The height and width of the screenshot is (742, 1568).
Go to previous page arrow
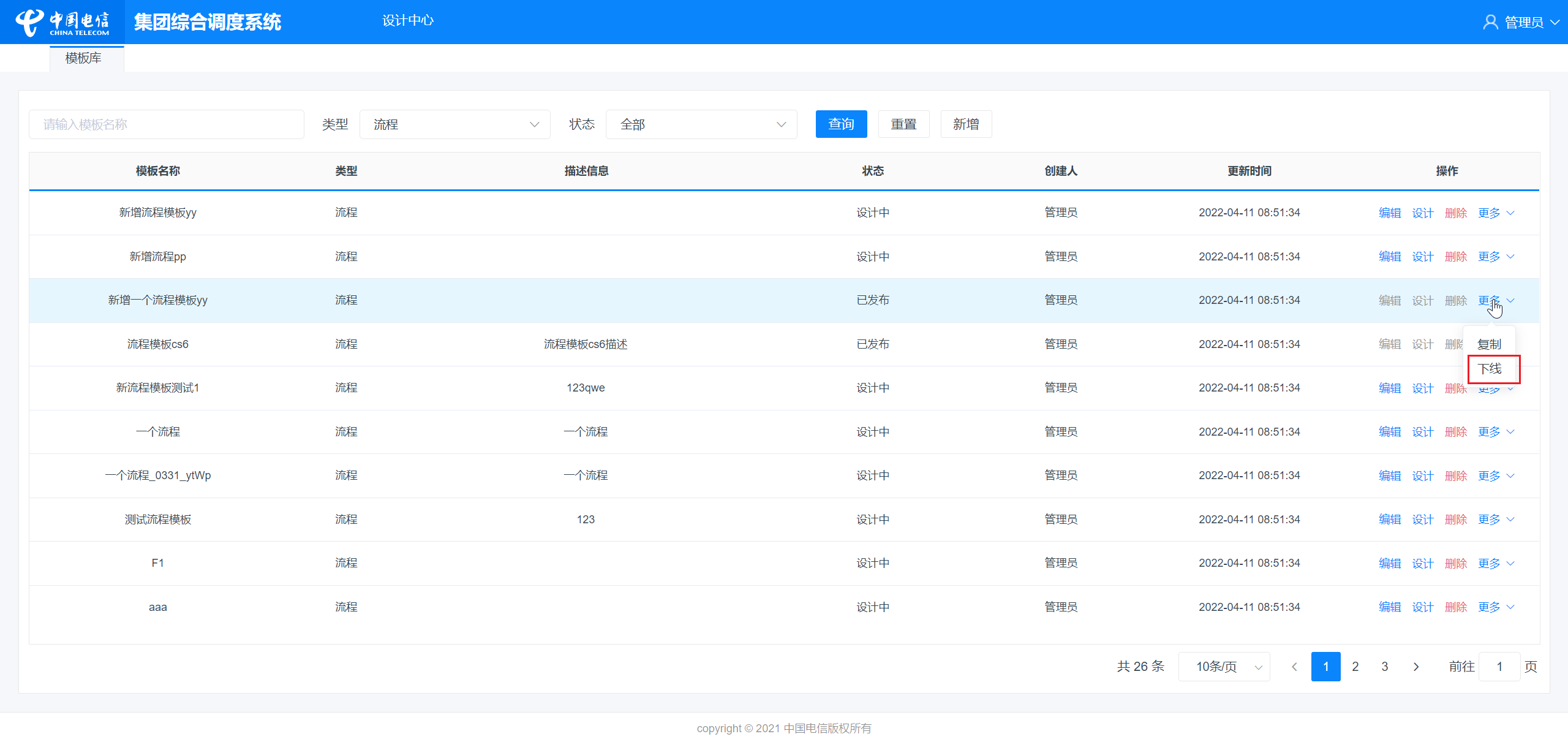1294,667
